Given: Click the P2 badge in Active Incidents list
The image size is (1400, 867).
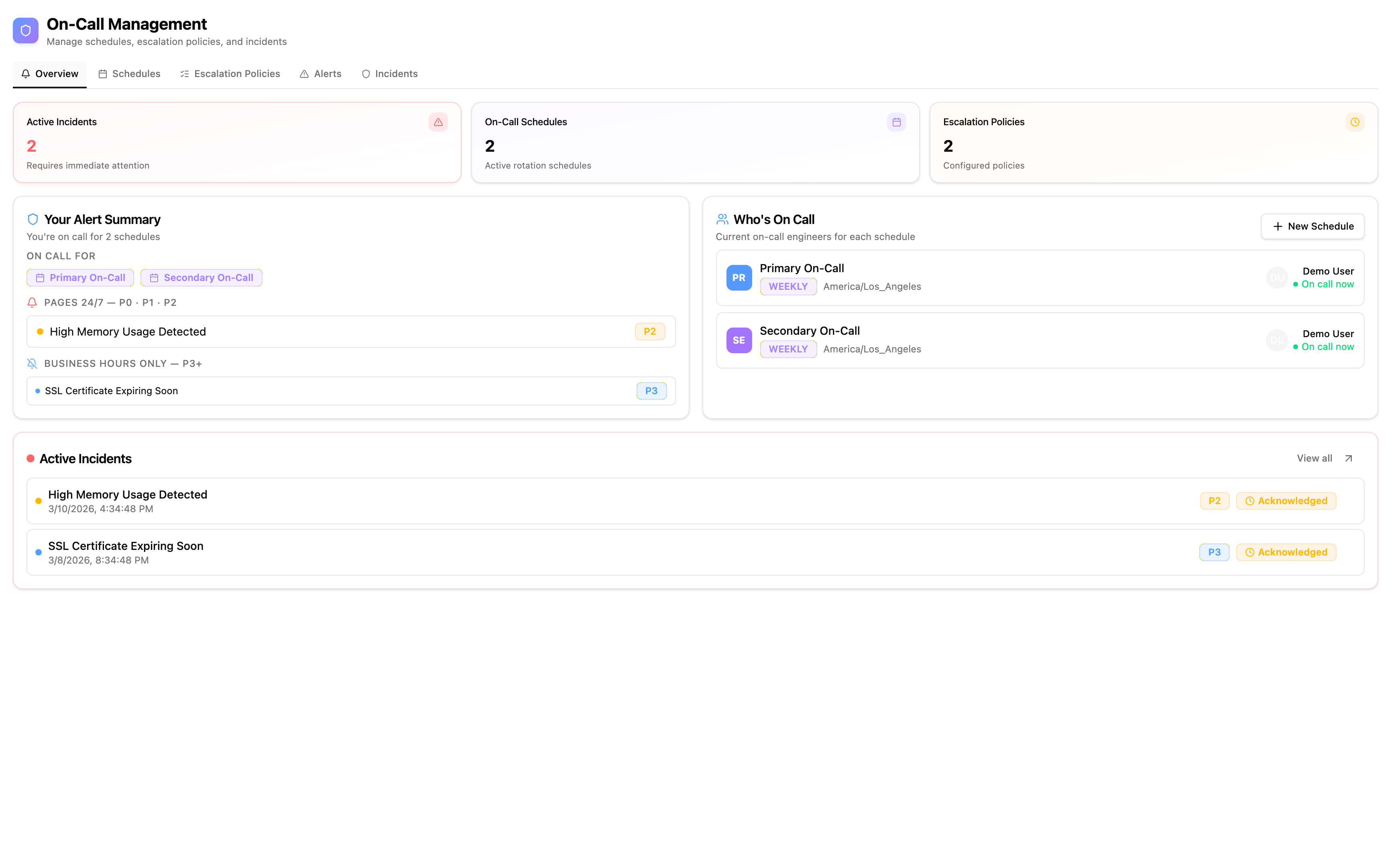Looking at the screenshot, I should point(1214,501).
